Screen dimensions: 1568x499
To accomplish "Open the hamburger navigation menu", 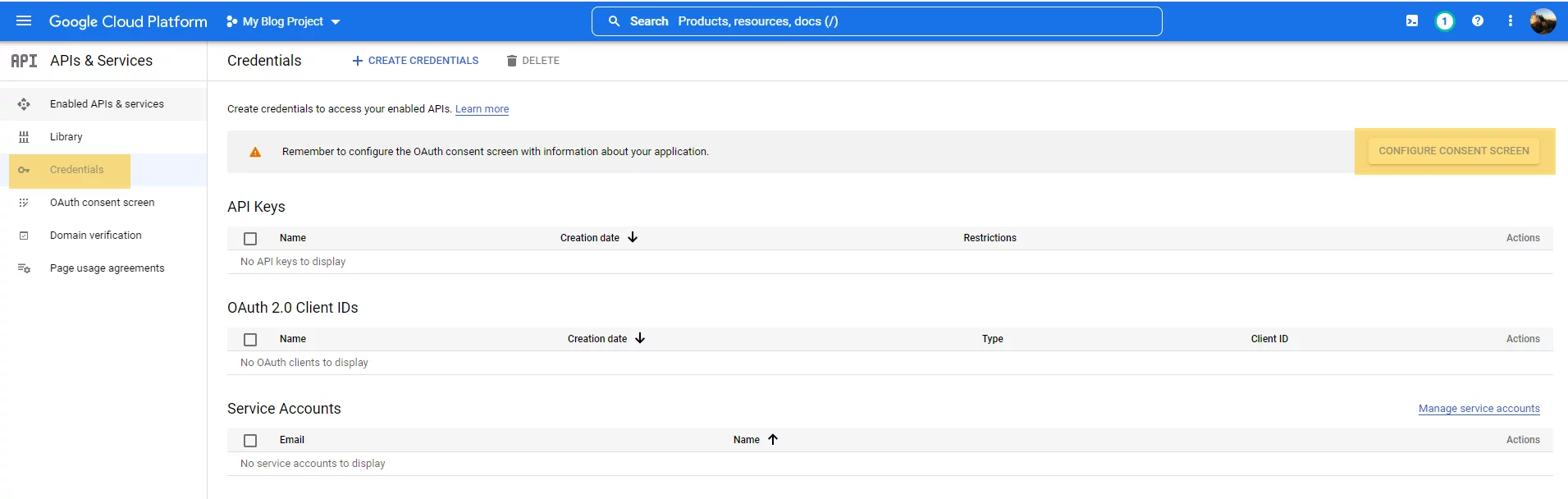I will tap(24, 21).
